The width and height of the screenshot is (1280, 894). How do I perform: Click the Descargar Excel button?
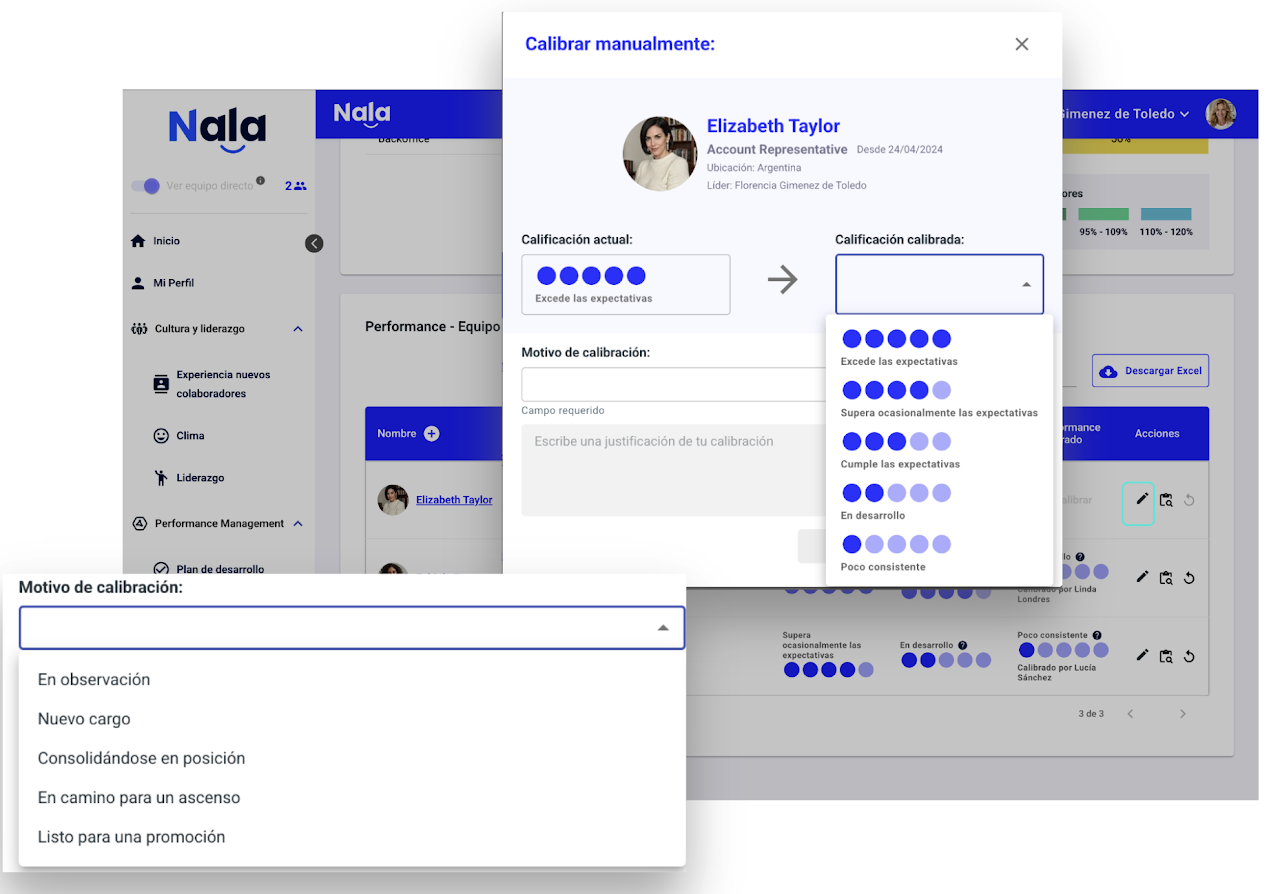[x=1150, y=371]
